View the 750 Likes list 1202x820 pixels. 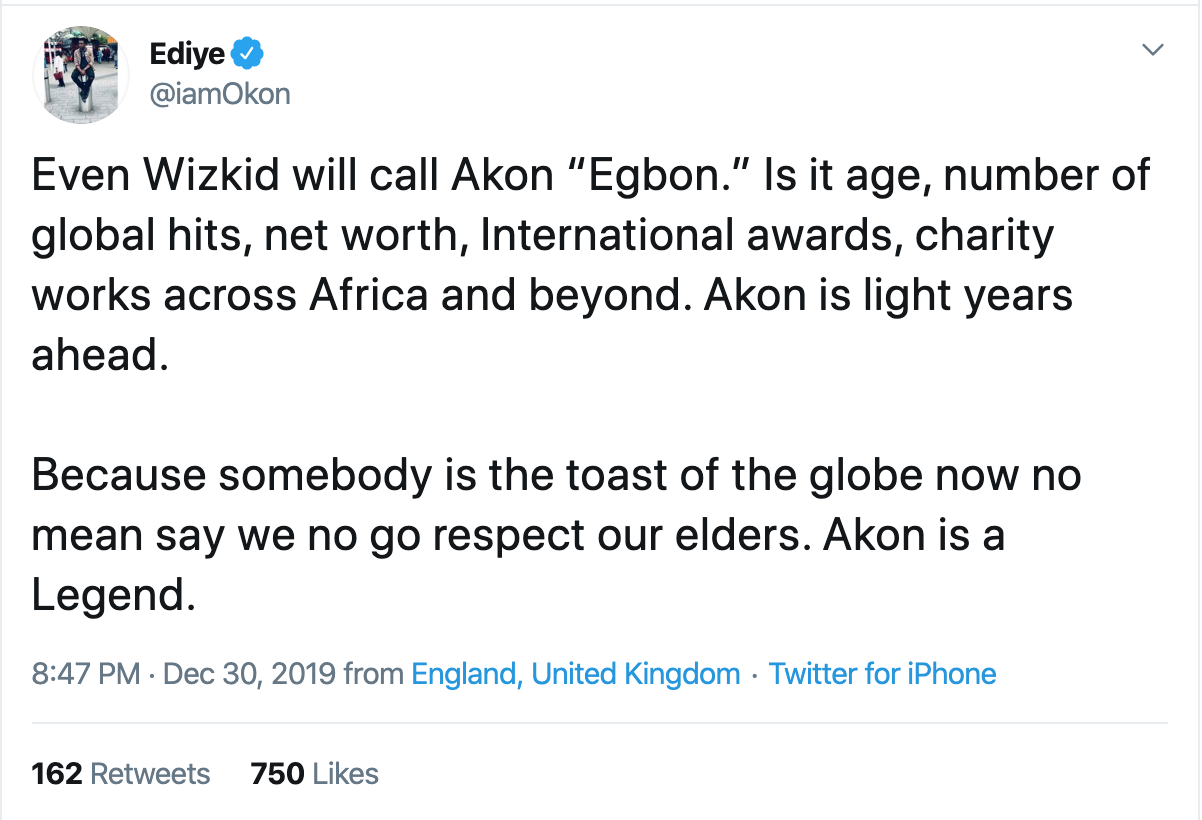coord(315,774)
